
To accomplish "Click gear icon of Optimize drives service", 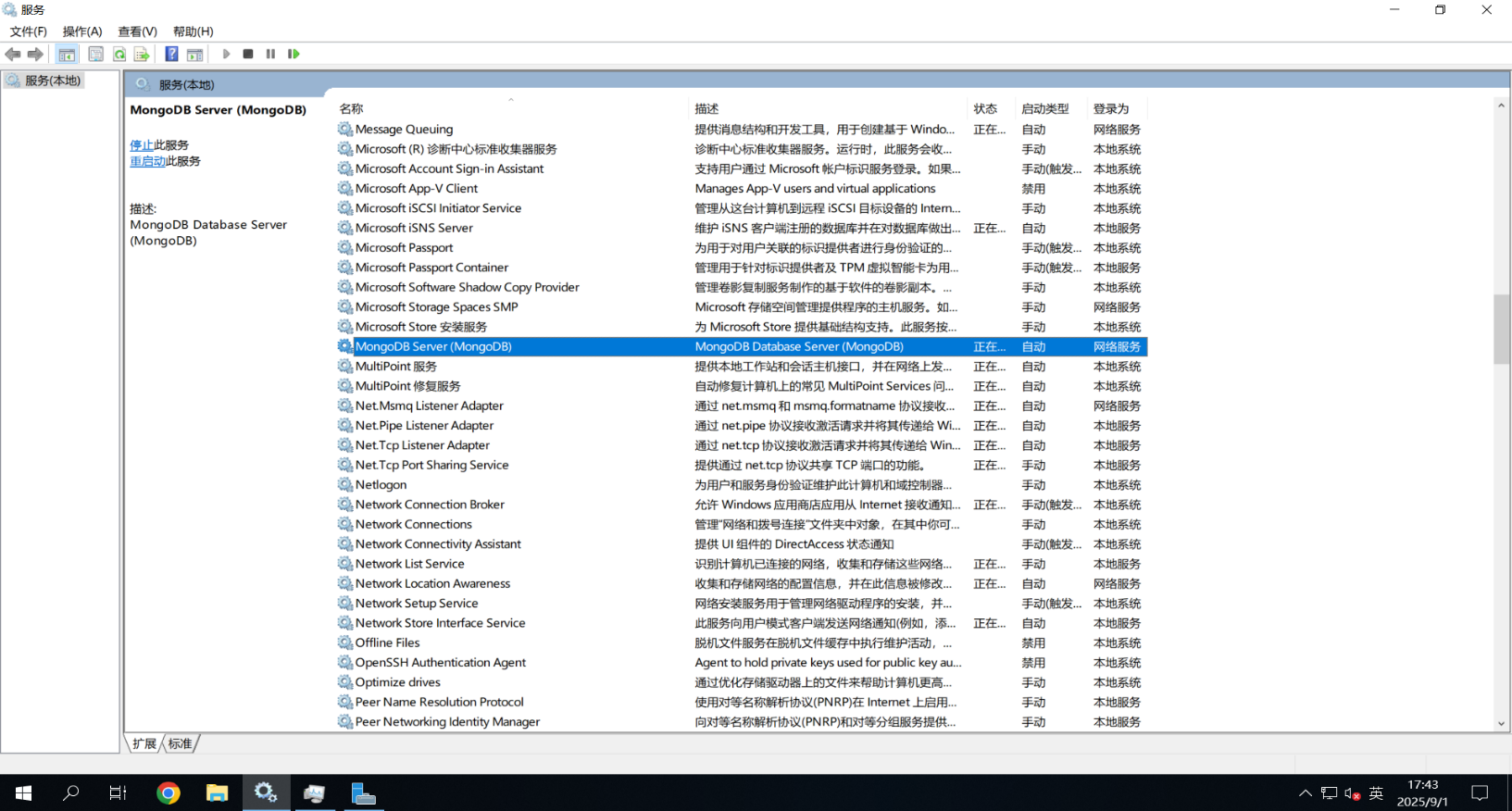I will tap(345, 682).
